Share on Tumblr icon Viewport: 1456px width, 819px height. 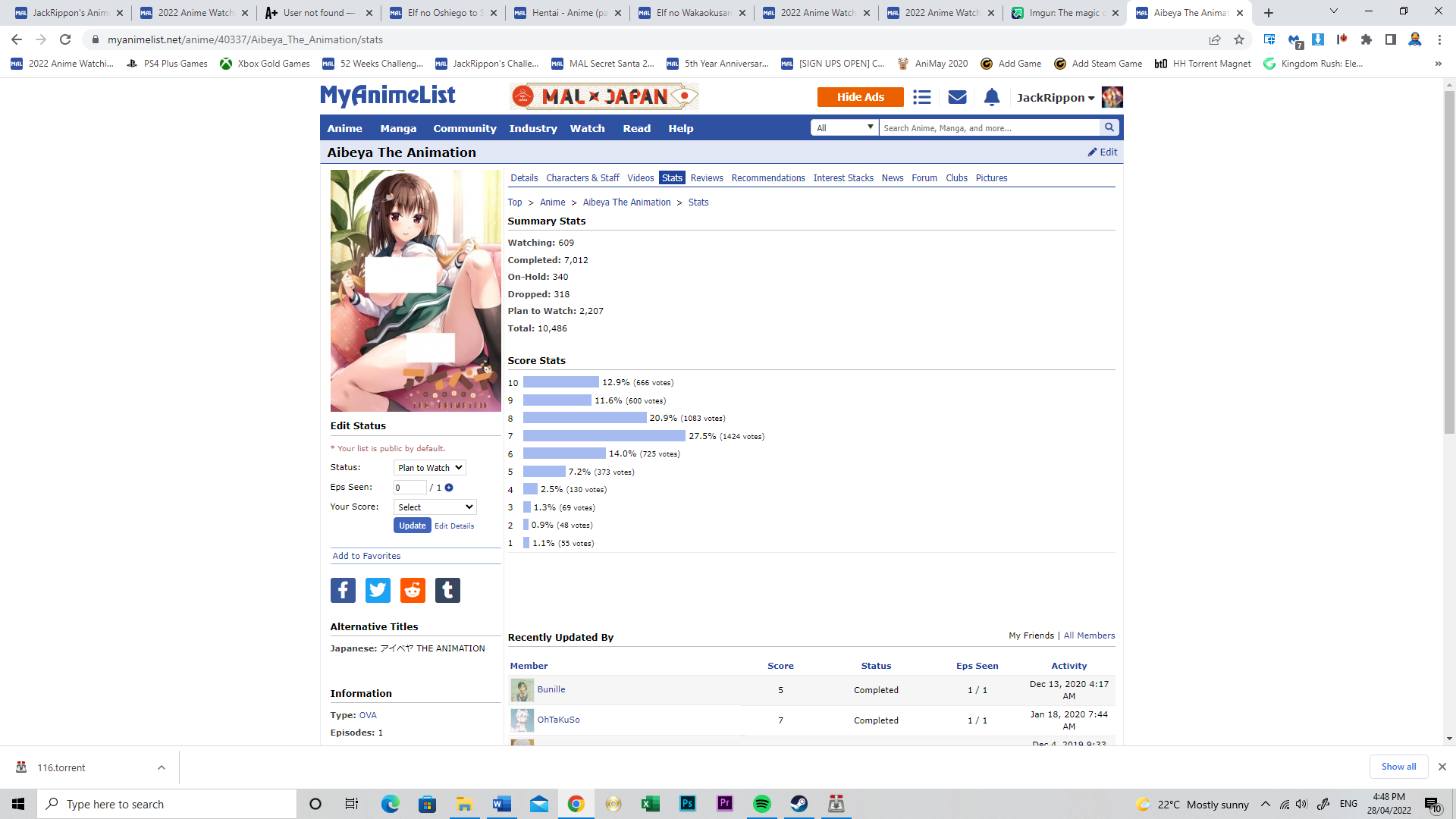[447, 590]
